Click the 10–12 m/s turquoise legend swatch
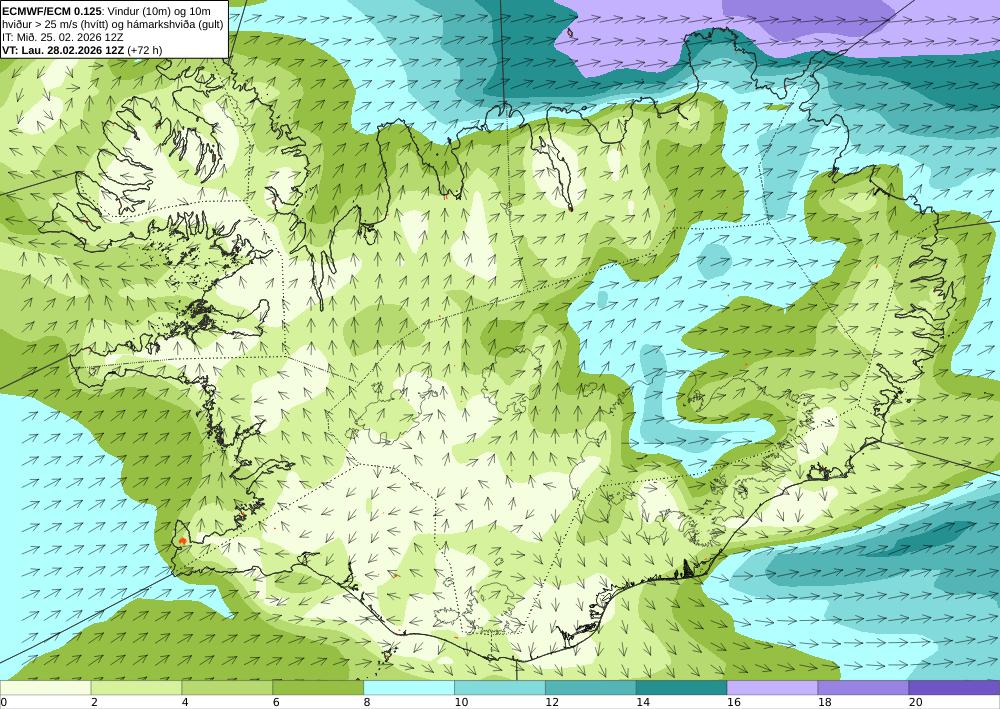Image resolution: width=1000 pixels, height=709 pixels. tap(499, 687)
